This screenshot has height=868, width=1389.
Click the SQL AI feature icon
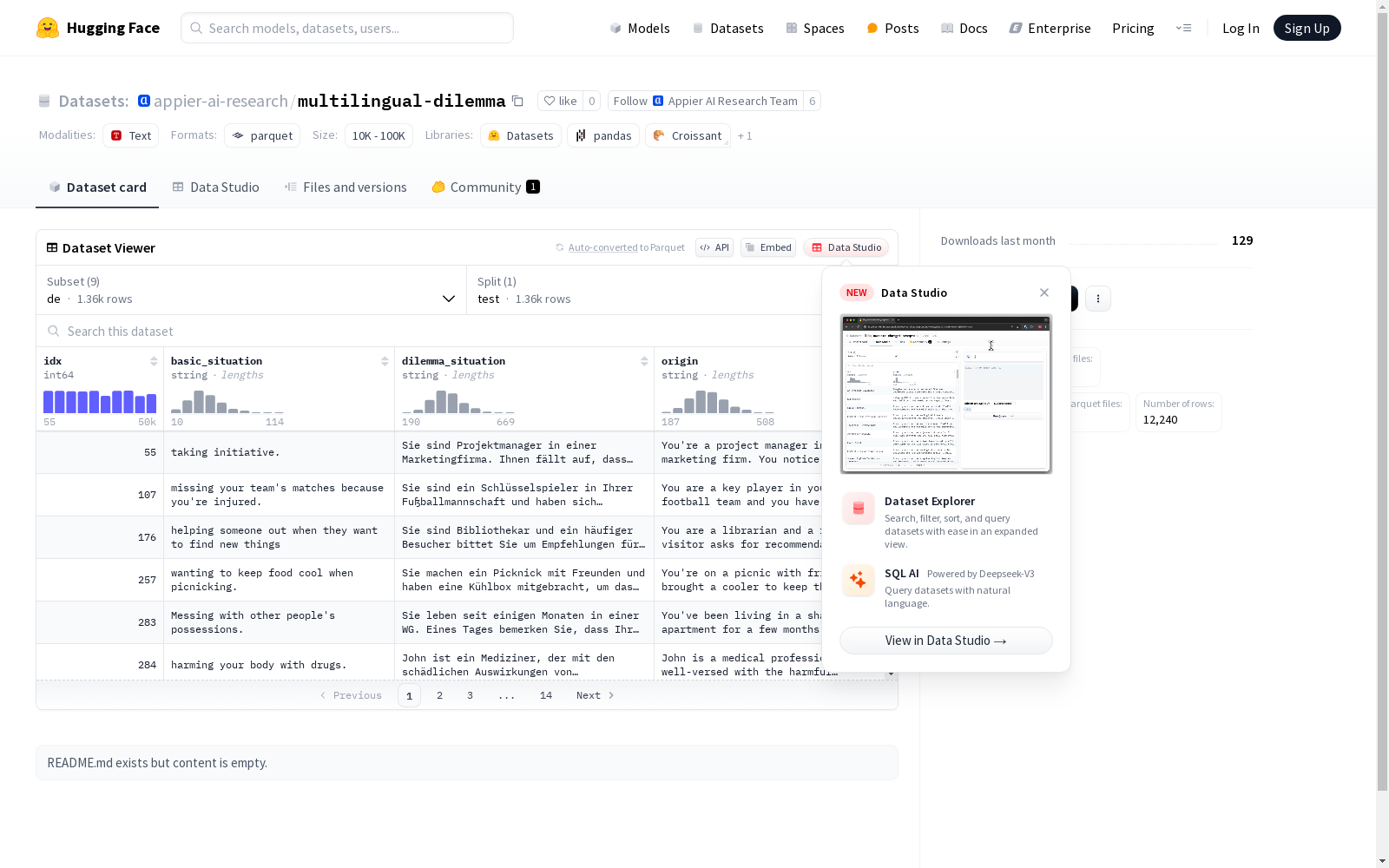(x=859, y=581)
